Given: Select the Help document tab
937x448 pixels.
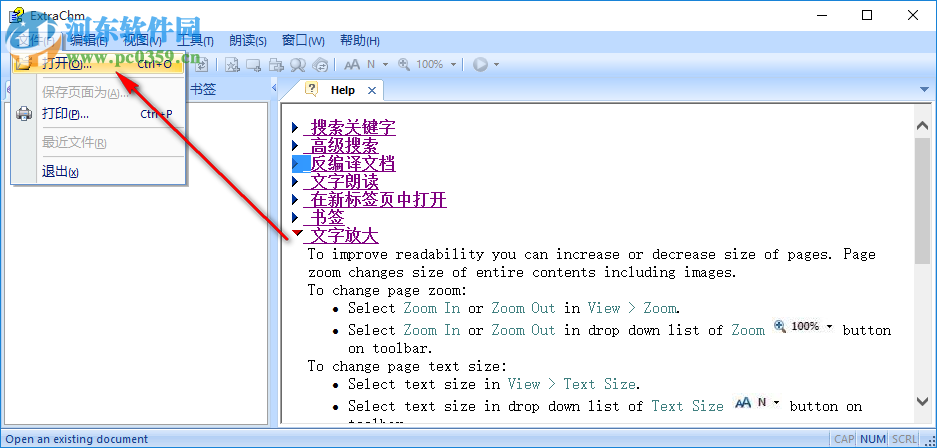Looking at the screenshot, I should [342, 90].
